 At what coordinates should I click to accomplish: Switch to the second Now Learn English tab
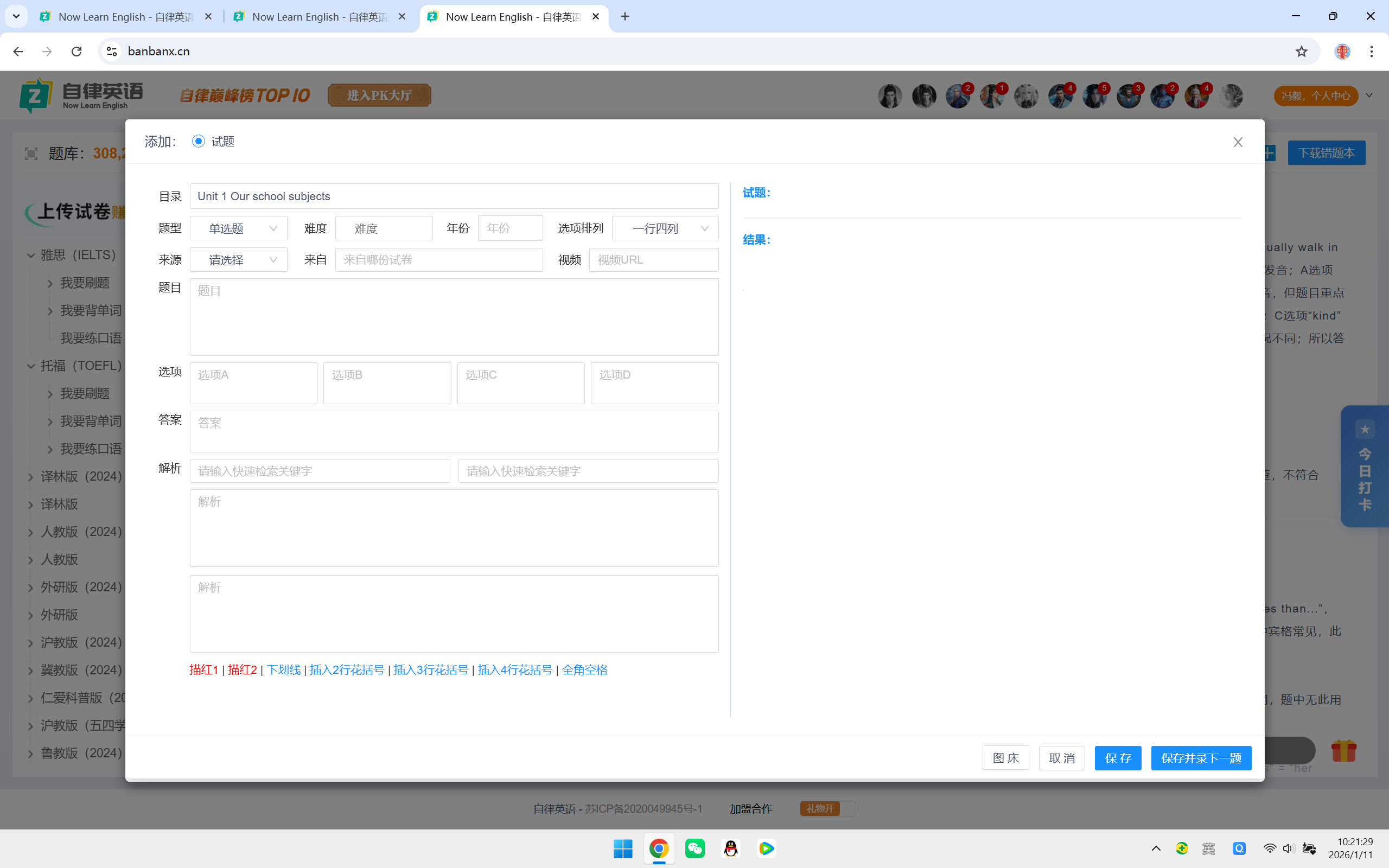(319, 17)
